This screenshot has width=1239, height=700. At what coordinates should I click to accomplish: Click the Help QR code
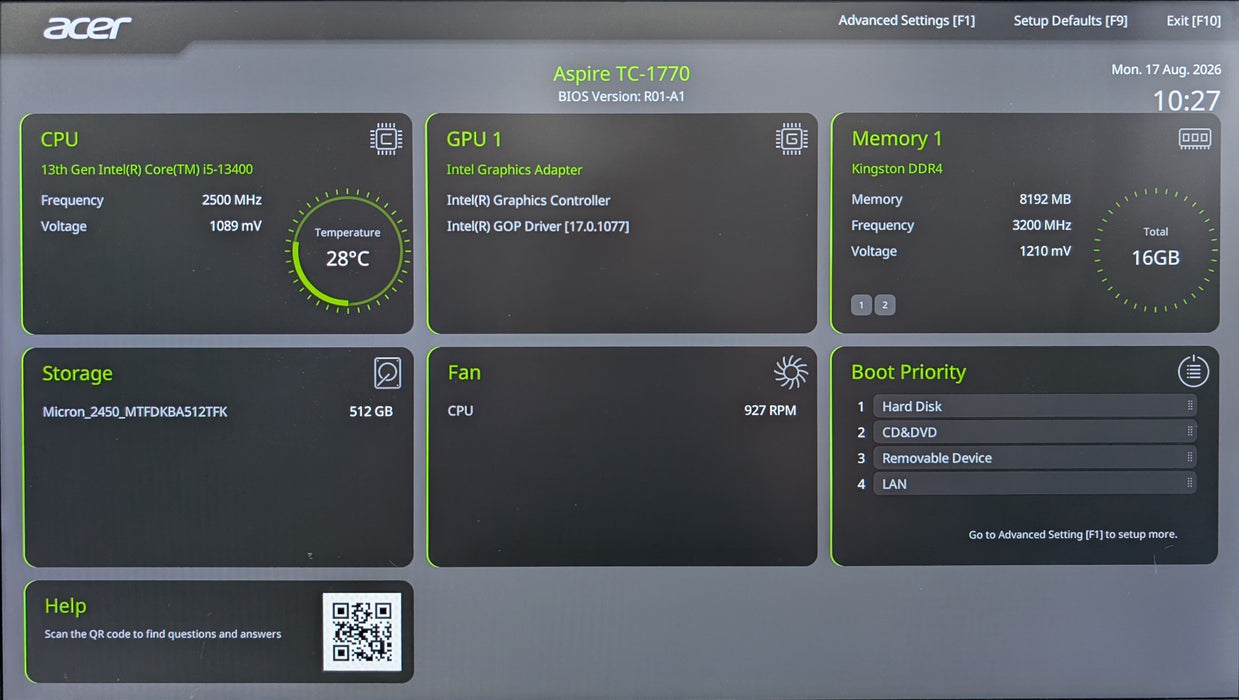point(362,631)
